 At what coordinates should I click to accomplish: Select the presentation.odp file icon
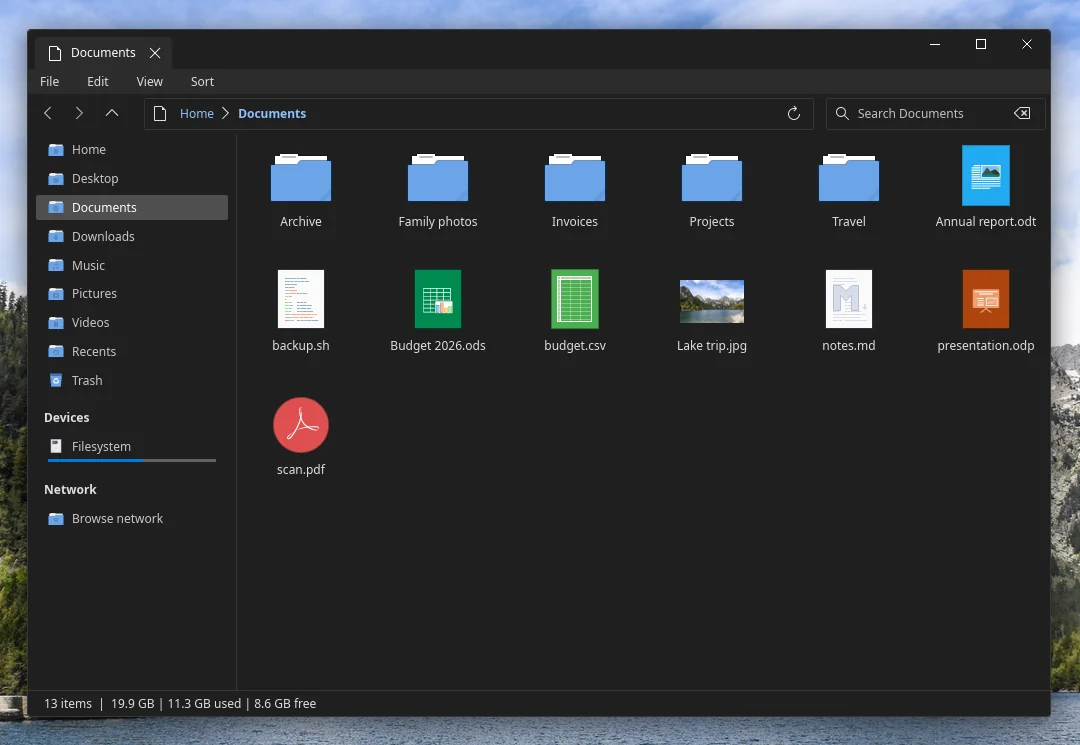coord(986,299)
